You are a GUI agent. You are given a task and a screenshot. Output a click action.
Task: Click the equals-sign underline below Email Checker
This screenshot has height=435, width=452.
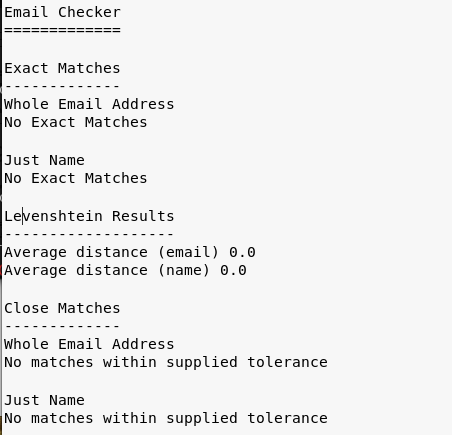62,30
